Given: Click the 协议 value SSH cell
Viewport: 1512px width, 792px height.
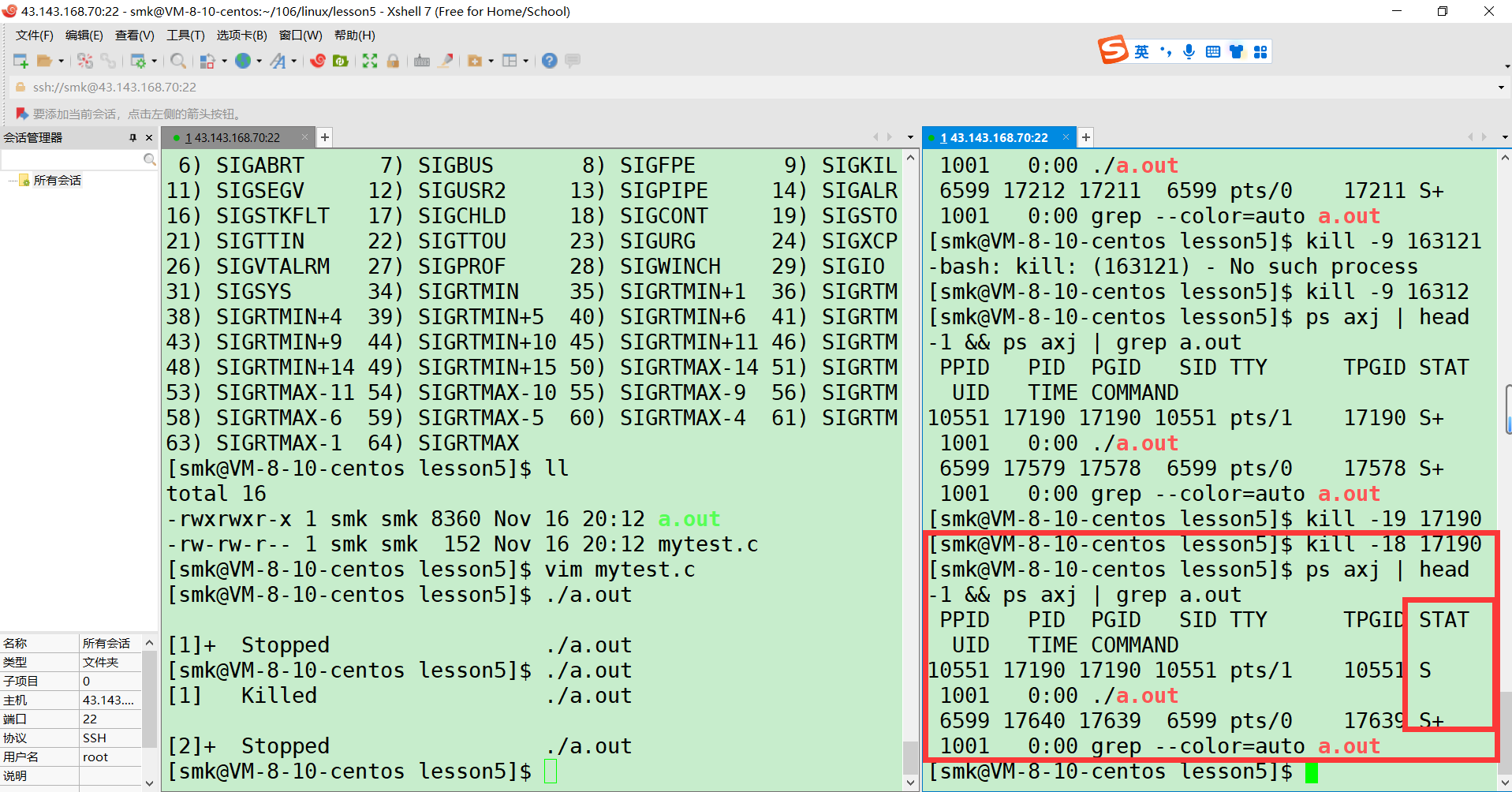Looking at the screenshot, I should tap(110, 738).
